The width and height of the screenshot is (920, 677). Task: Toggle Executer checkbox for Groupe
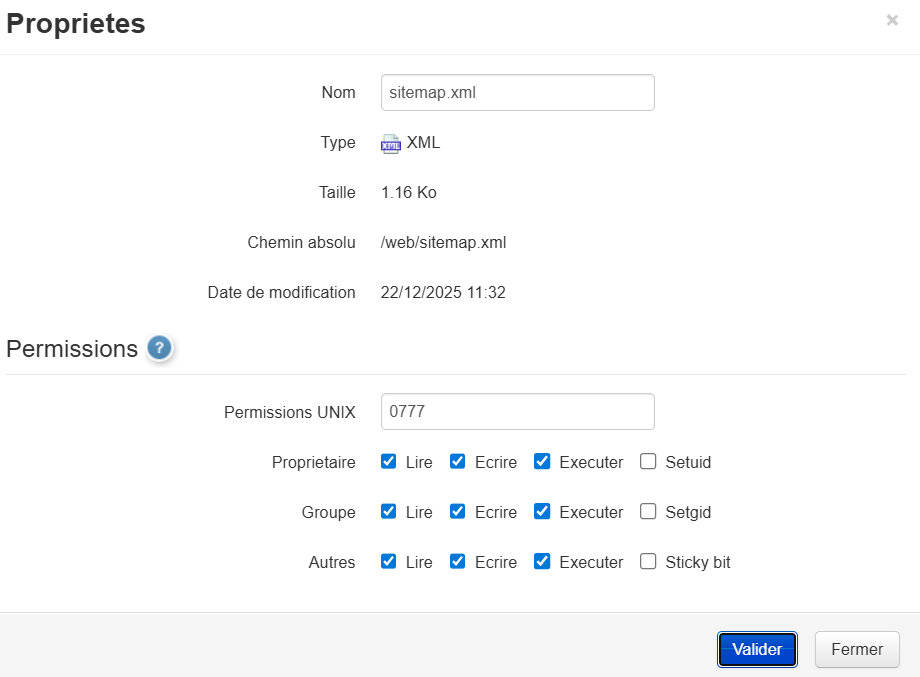(542, 512)
